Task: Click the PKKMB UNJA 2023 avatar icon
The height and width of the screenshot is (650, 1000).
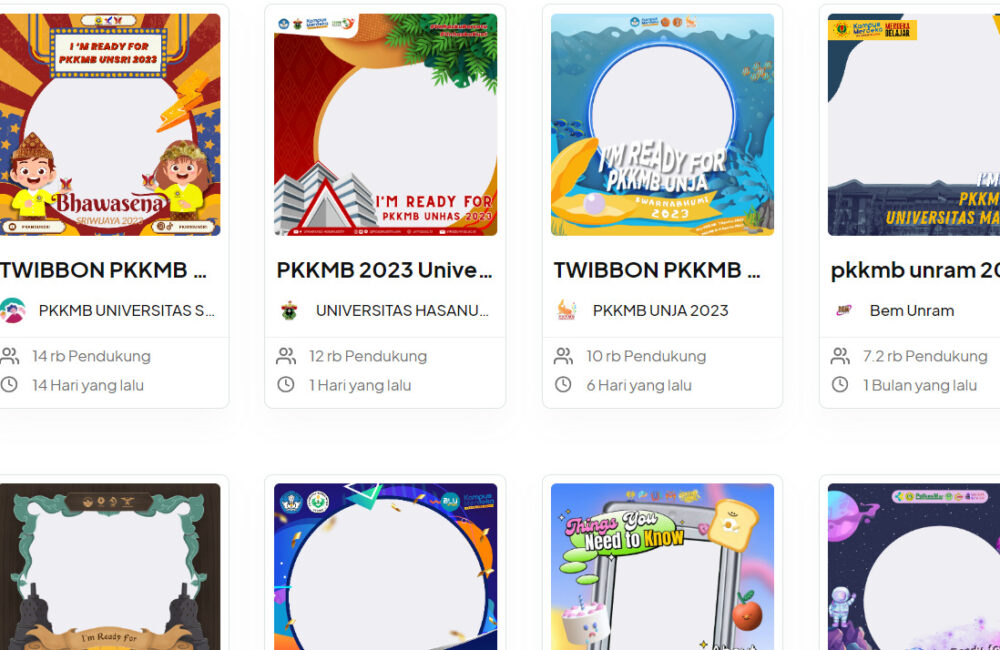Action: click(566, 311)
